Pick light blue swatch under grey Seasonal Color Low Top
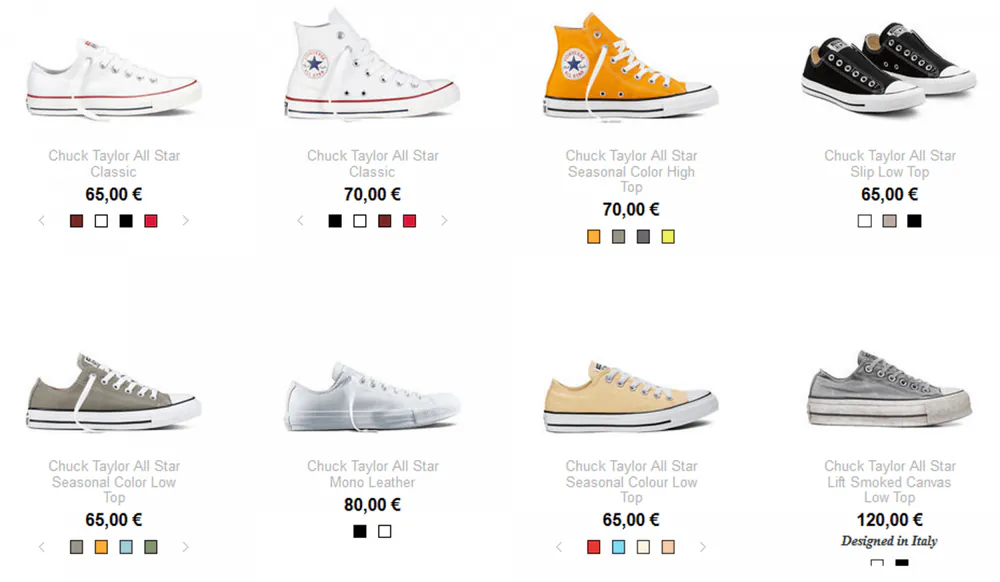 coord(126,547)
